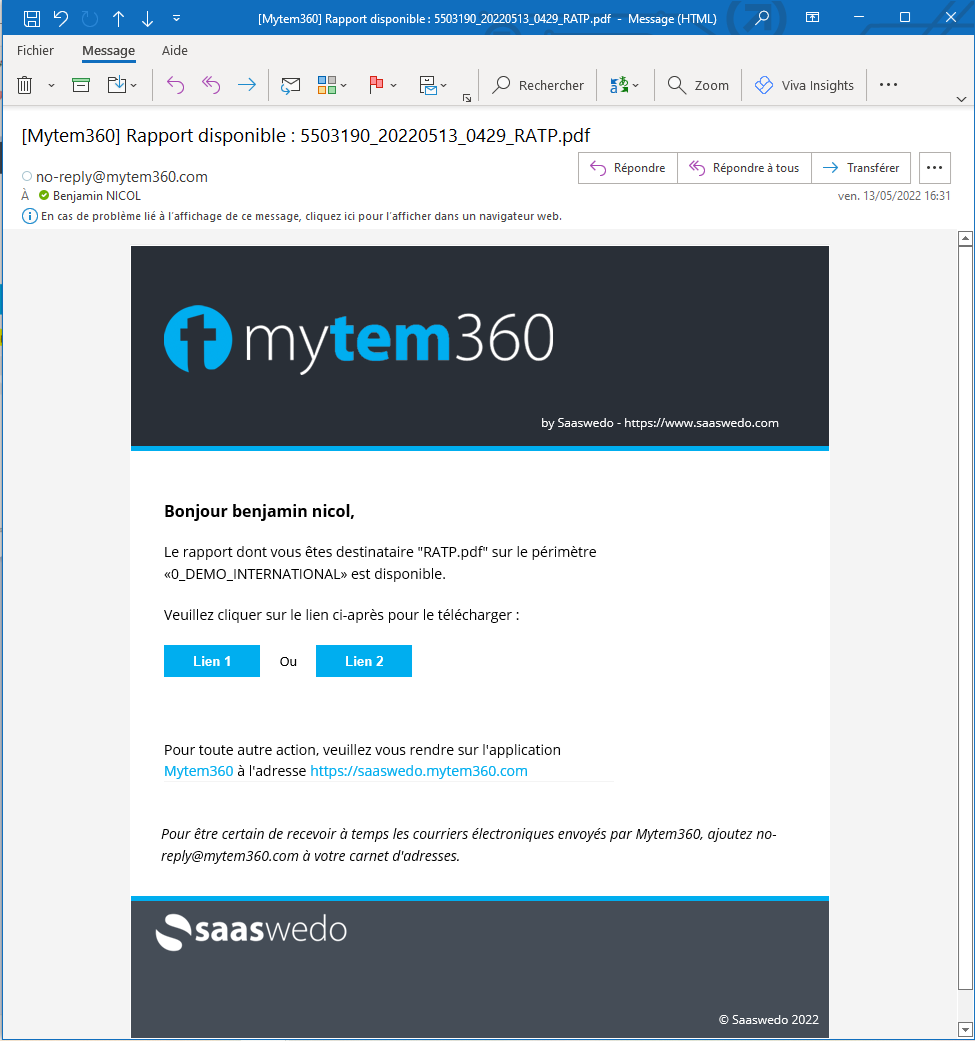Click the Translate icon

tap(619, 85)
